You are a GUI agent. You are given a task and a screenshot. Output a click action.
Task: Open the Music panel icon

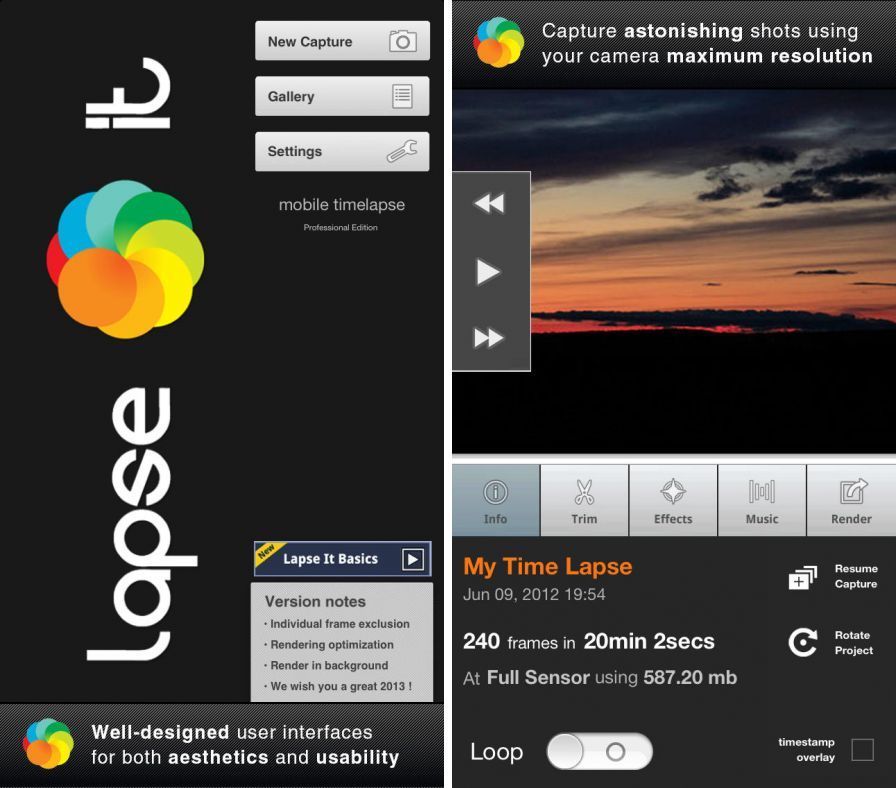pos(762,499)
